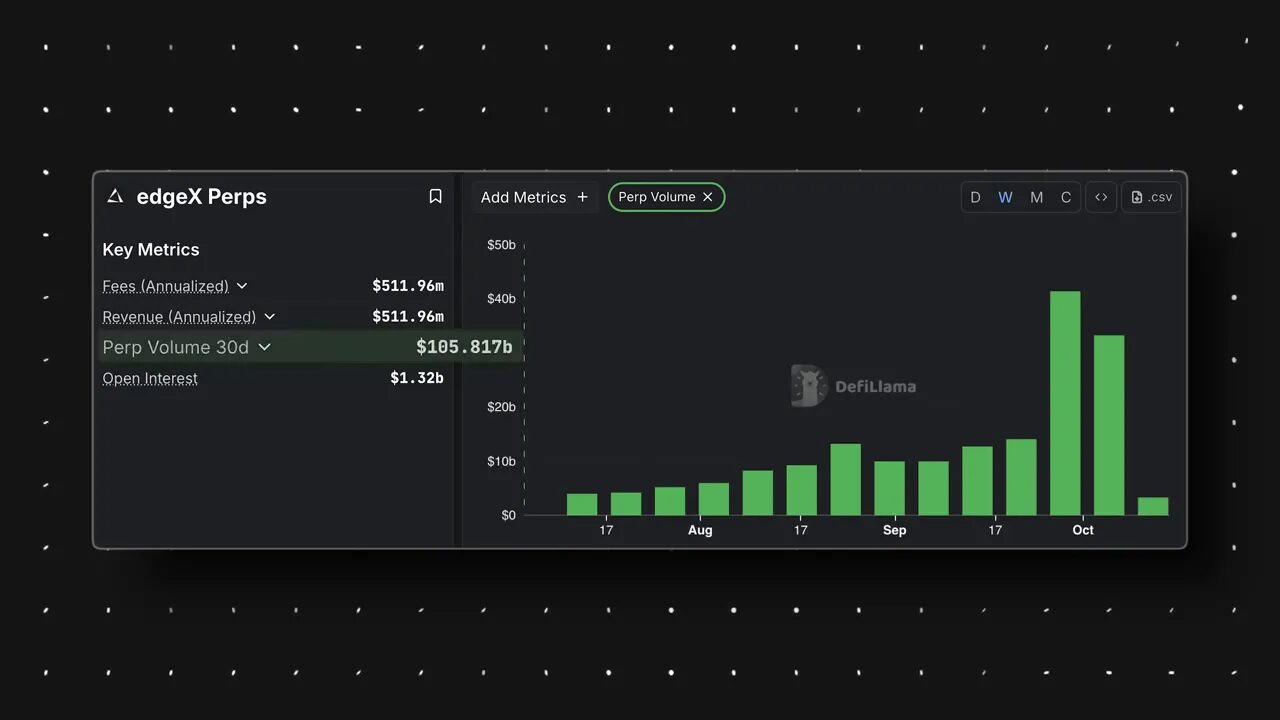Bookmark edgeX Perps using the bookmark icon
This screenshot has height=720, width=1280.
pyautogui.click(x=435, y=196)
